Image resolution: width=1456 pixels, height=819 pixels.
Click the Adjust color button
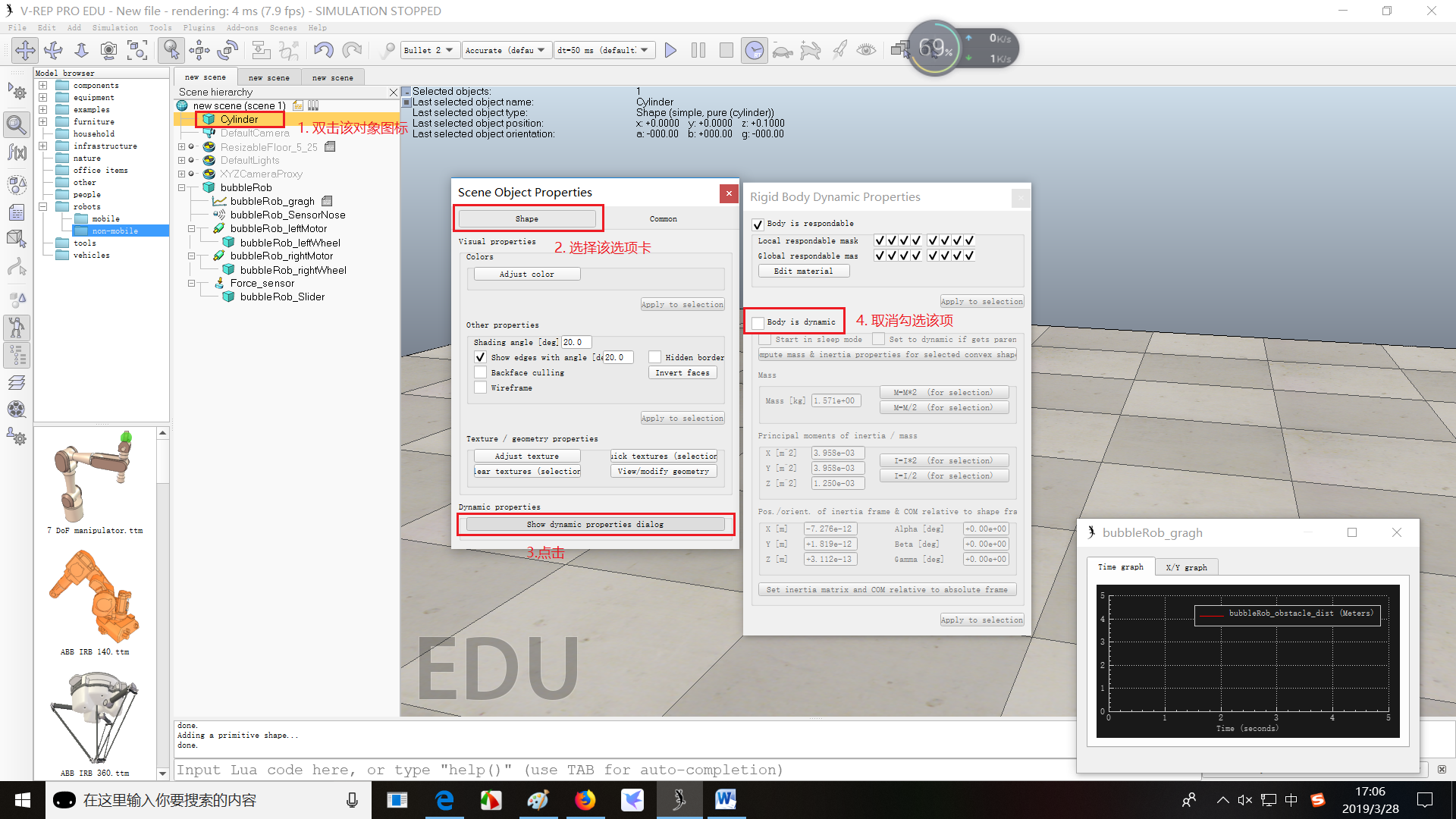(x=526, y=274)
